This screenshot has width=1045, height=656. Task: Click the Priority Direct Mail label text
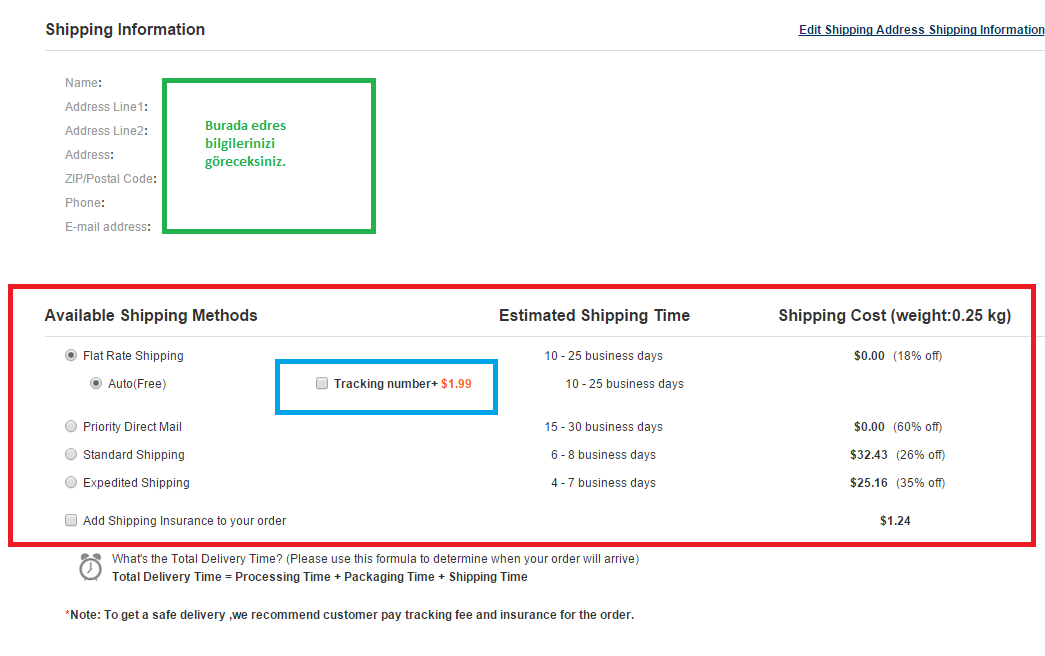(x=132, y=426)
